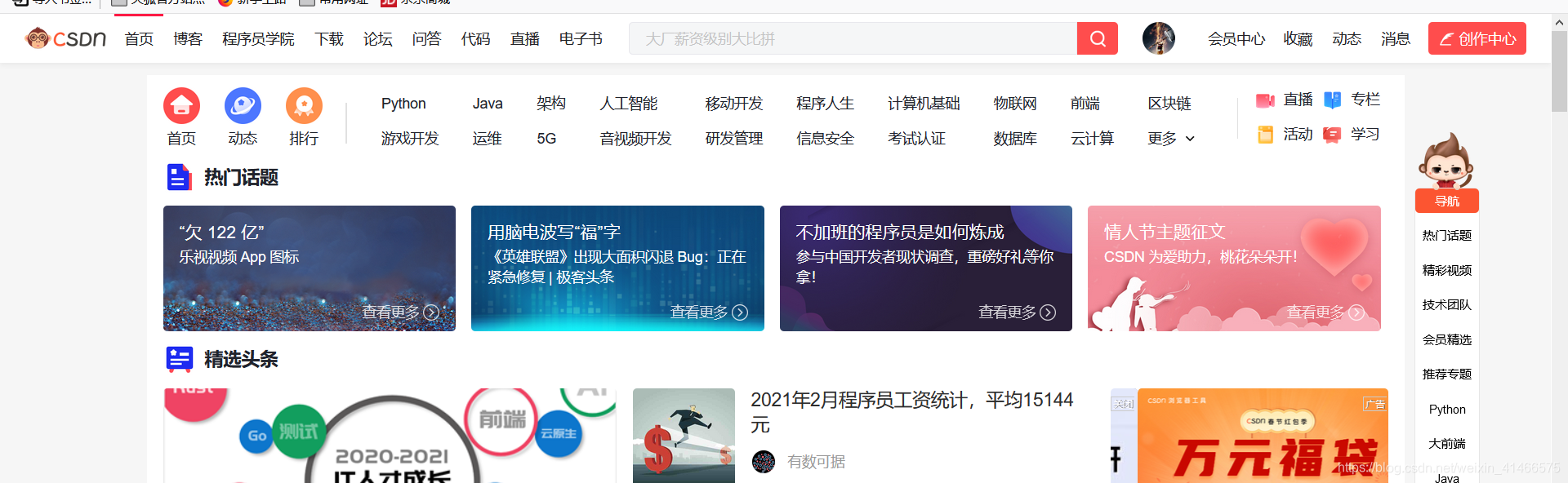Open 直播 in top navigation bar
Viewport: 1568px width, 483px height.
click(524, 39)
